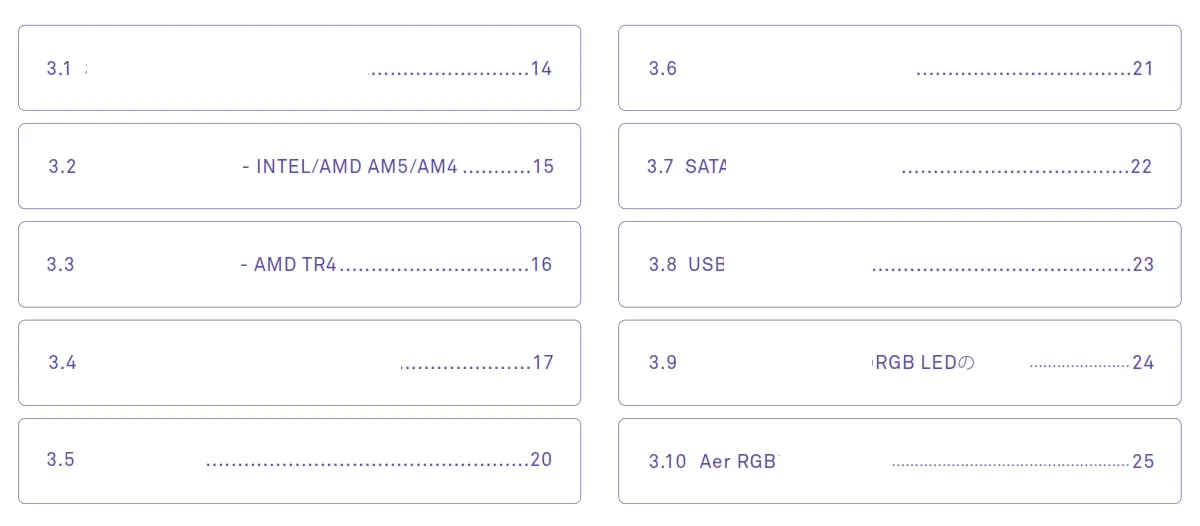1200x526 pixels.
Task: Jump to page 17 from contents
Action: 543,363
